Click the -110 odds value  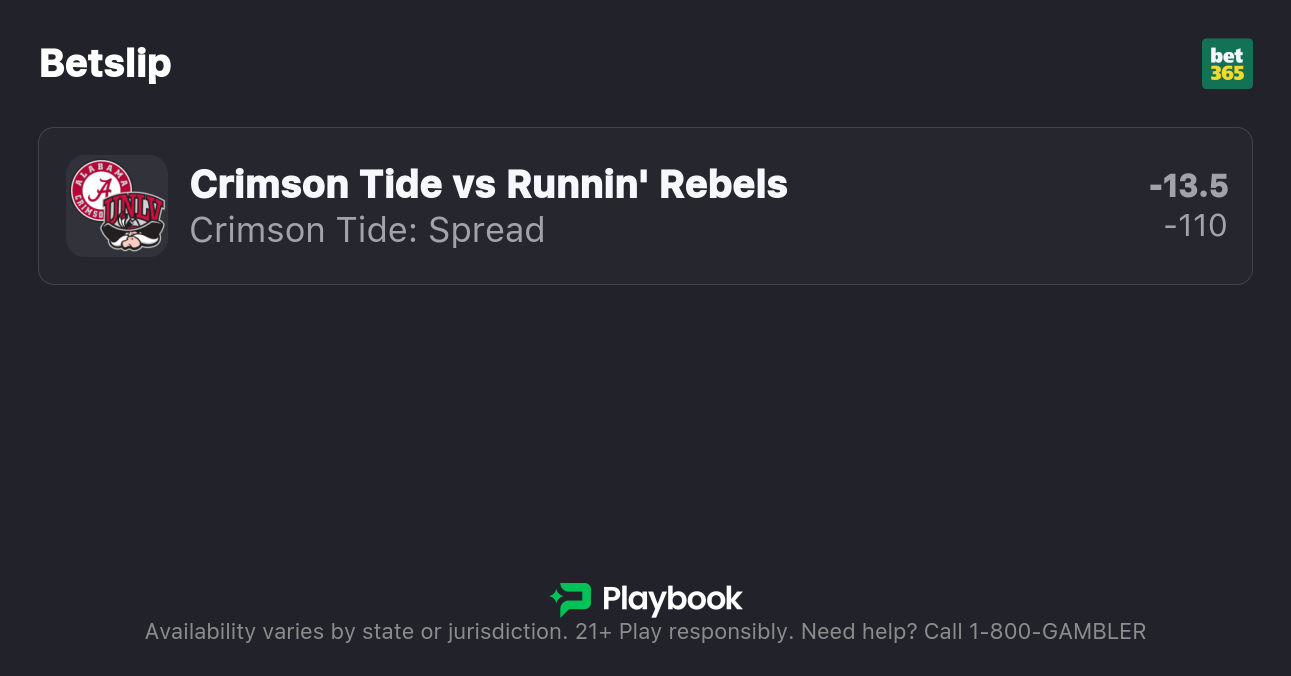(1195, 226)
